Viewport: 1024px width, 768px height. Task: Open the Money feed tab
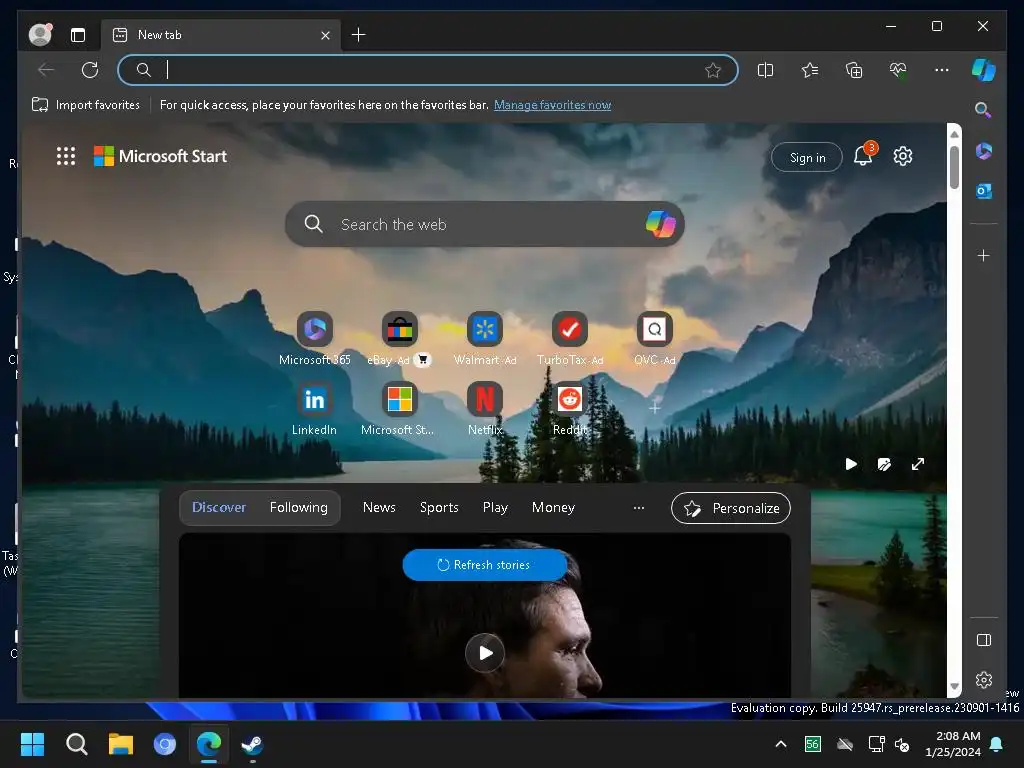point(553,507)
